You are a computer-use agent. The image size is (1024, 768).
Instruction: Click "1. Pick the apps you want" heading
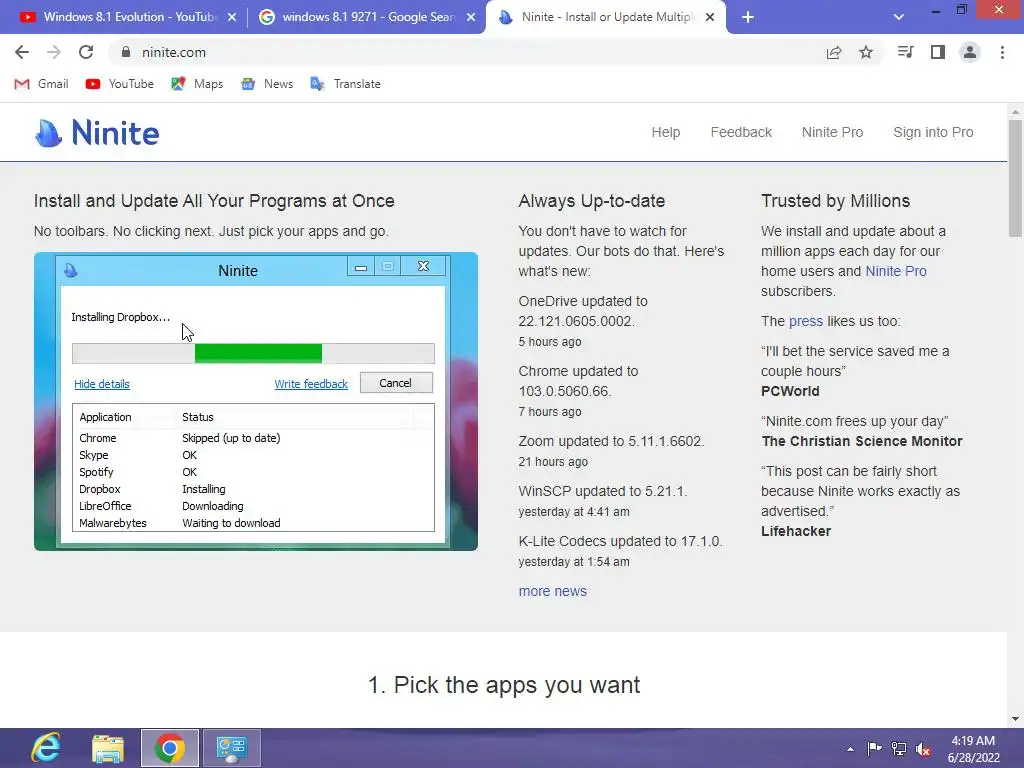pos(504,685)
